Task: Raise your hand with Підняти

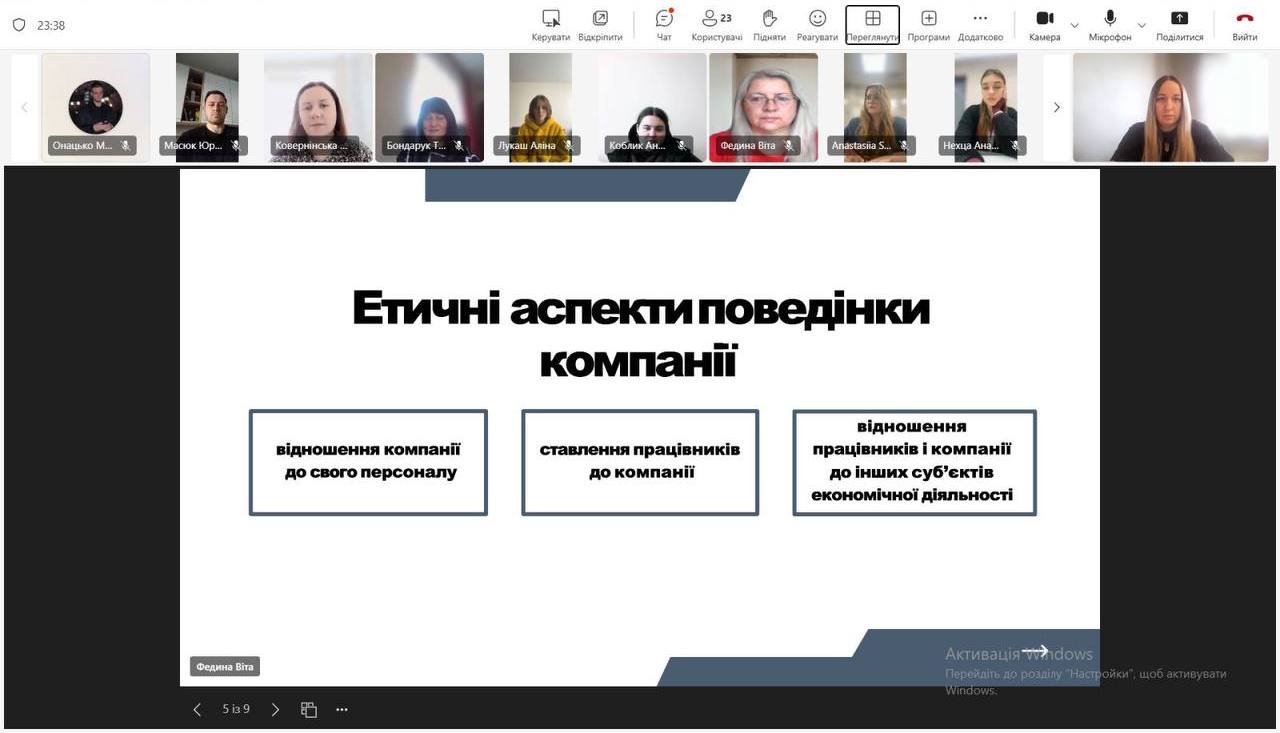Action: pos(769,24)
